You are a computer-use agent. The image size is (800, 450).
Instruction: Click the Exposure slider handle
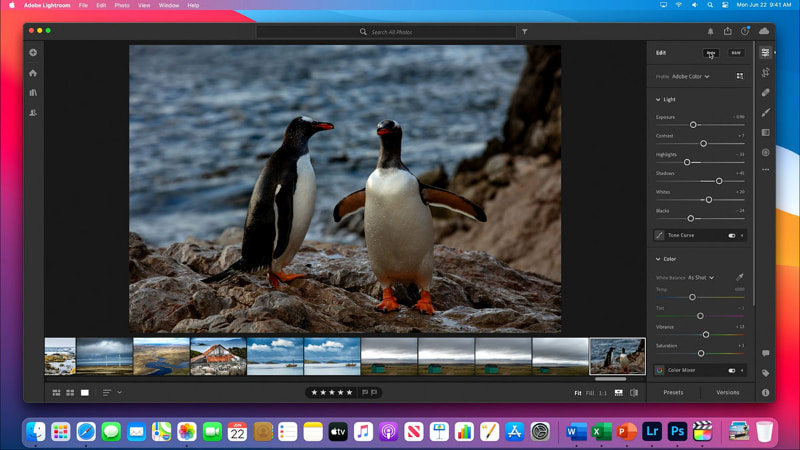pyautogui.click(x=693, y=125)
